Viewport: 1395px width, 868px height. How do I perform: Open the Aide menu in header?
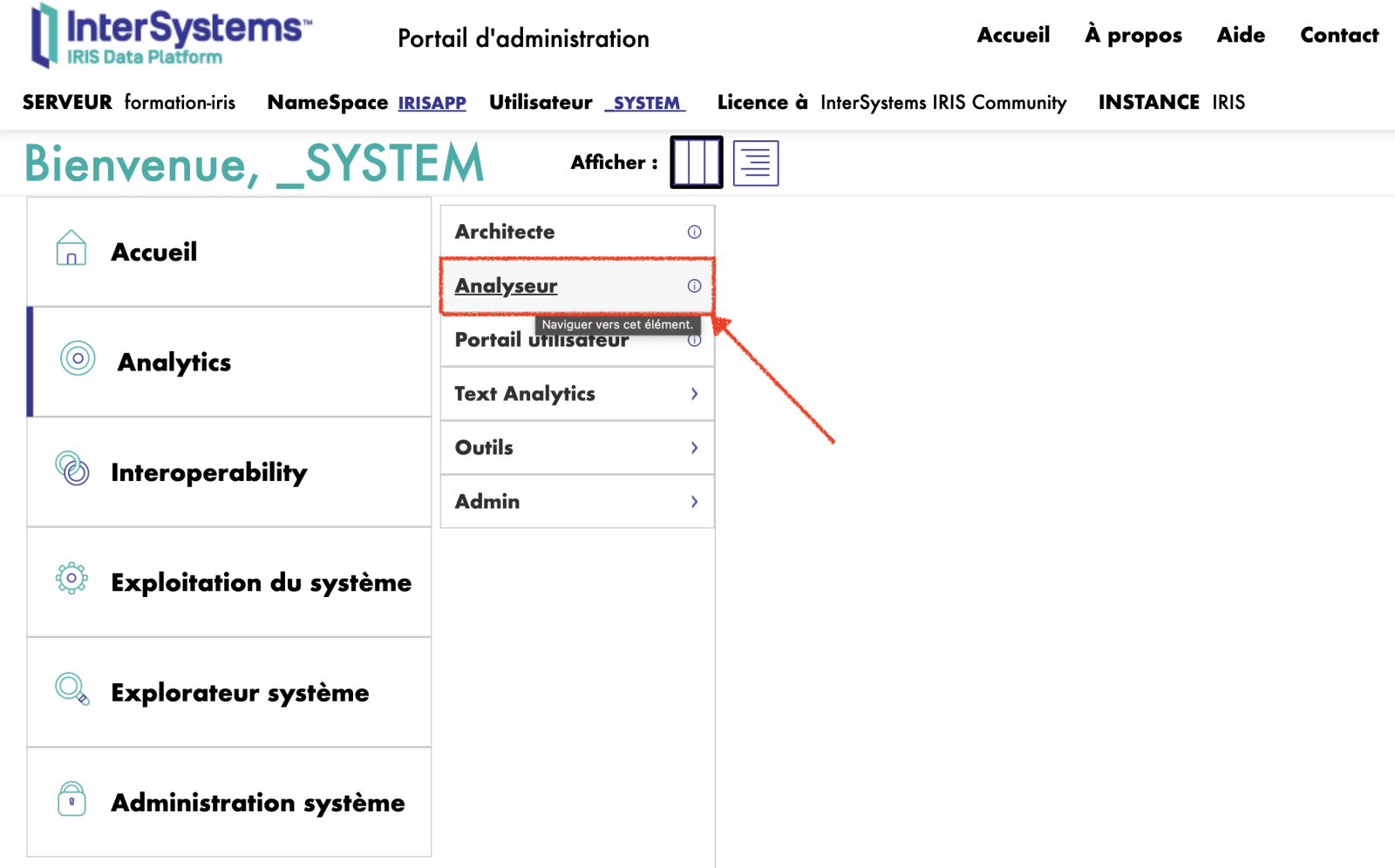(x=1241, y=35)
